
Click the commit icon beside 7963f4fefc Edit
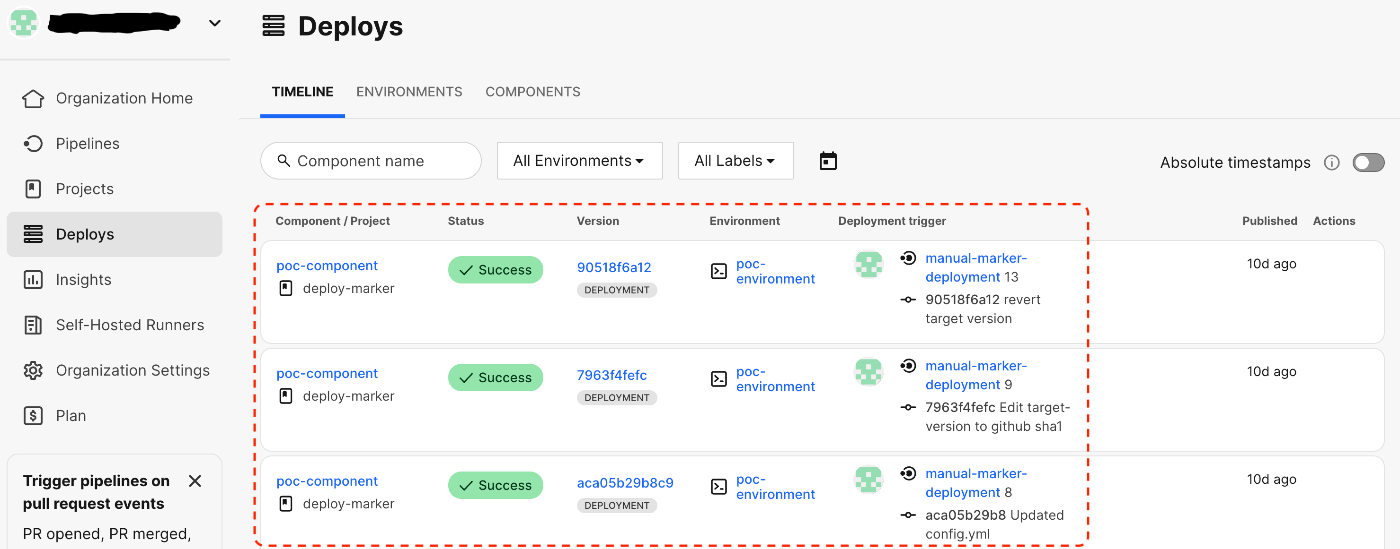908,408
